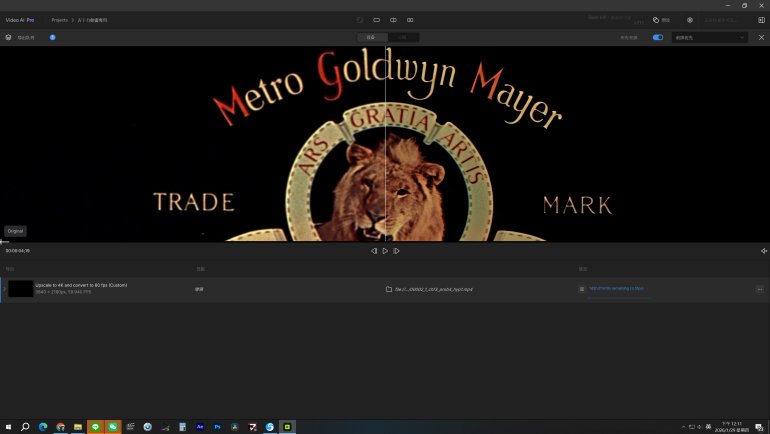Open Microsoft Edge from the taskbar
The width and height of the screenshot is (770, 434).
(x=43, y=427)
